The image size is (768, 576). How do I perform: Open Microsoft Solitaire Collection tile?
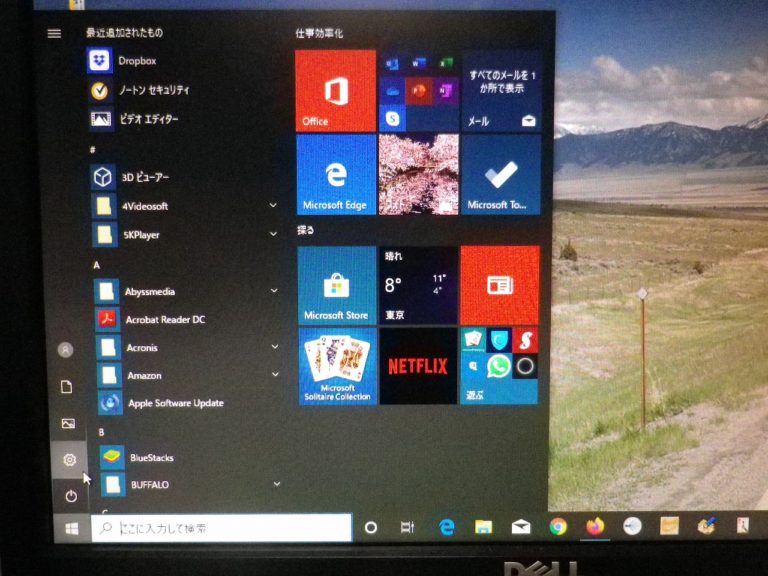(x=338, y=366)
